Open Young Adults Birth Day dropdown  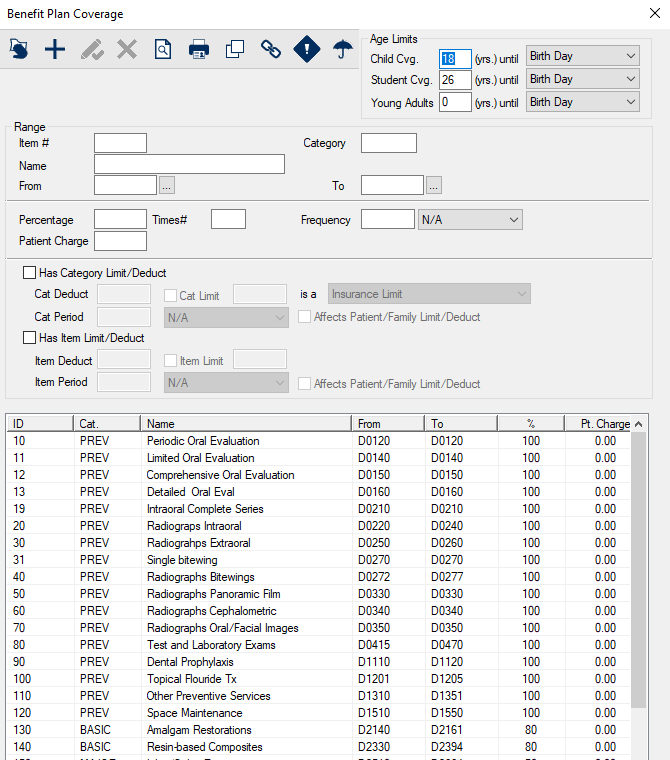coord(582,102)
